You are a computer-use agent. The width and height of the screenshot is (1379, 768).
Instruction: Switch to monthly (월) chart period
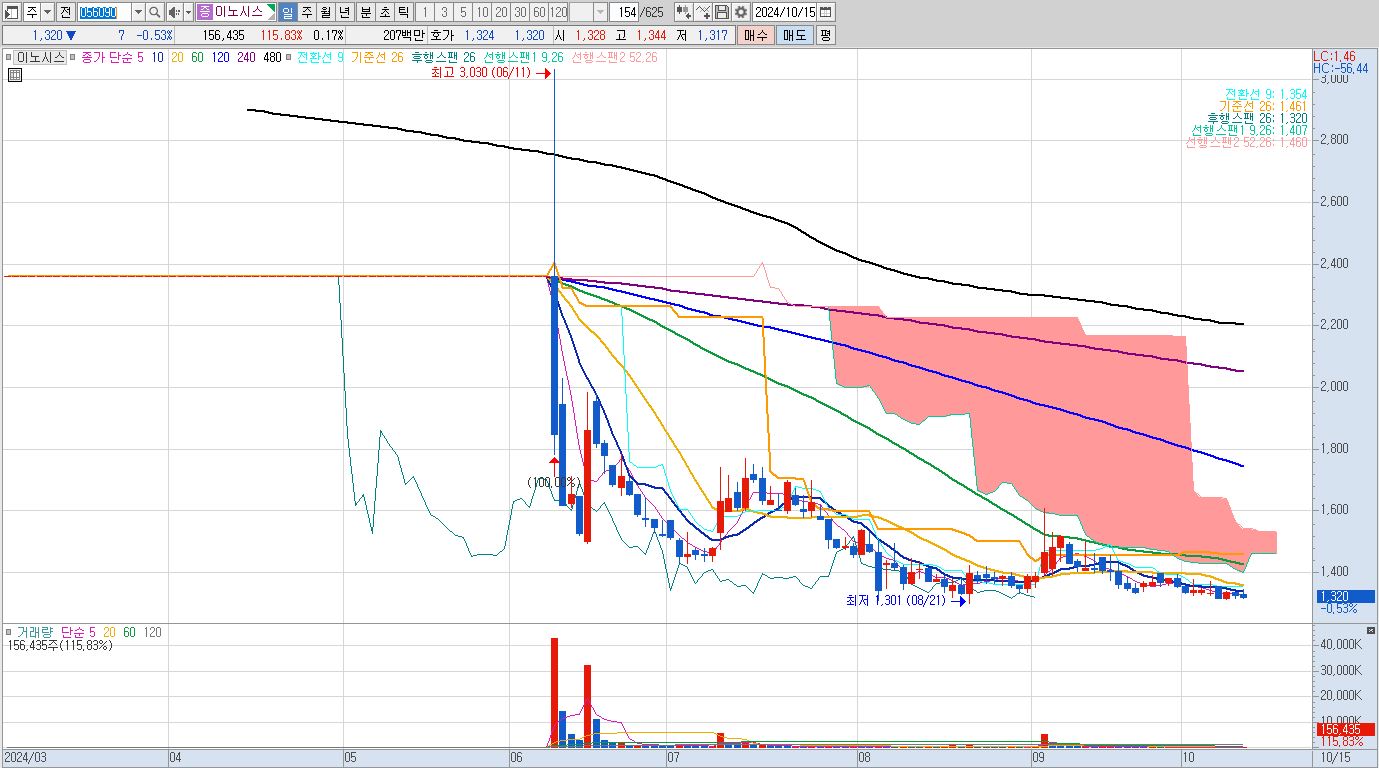tap(325, 12)
